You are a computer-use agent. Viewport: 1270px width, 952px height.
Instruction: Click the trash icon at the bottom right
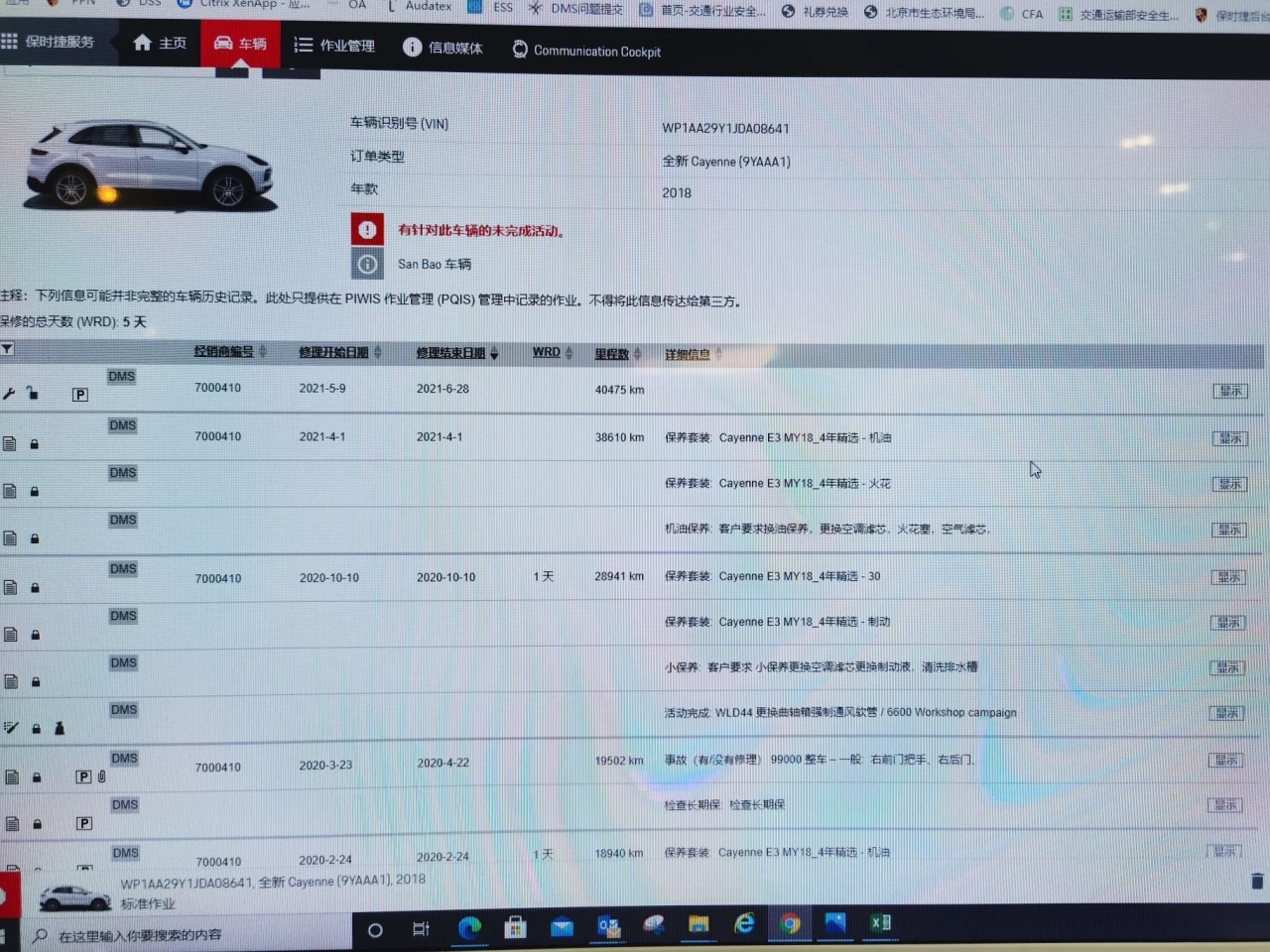click(x=1257, y=881)
